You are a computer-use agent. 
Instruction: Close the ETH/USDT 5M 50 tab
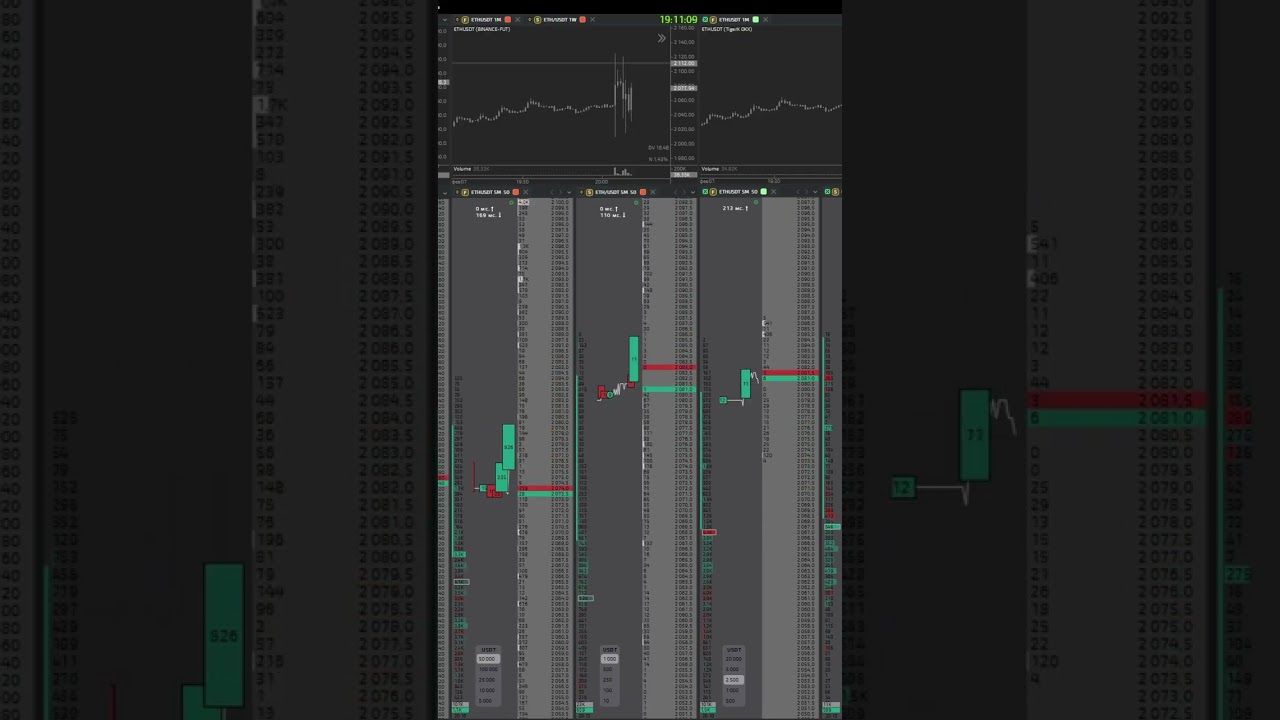point(652,192)
